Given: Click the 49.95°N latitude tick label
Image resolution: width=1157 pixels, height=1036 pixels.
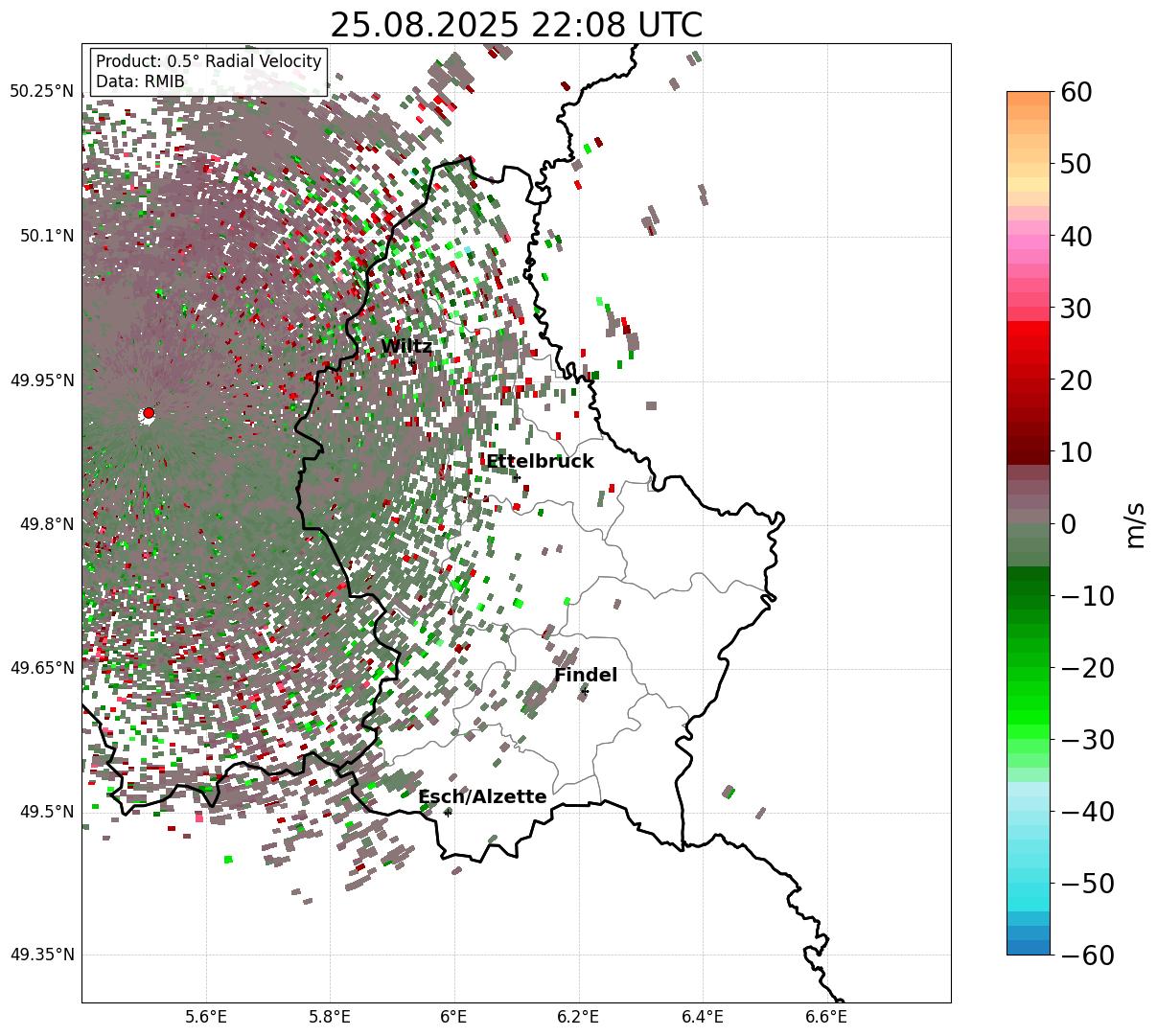Looking at the screenshot, I should pyautogui.click(x=42, y=380).
